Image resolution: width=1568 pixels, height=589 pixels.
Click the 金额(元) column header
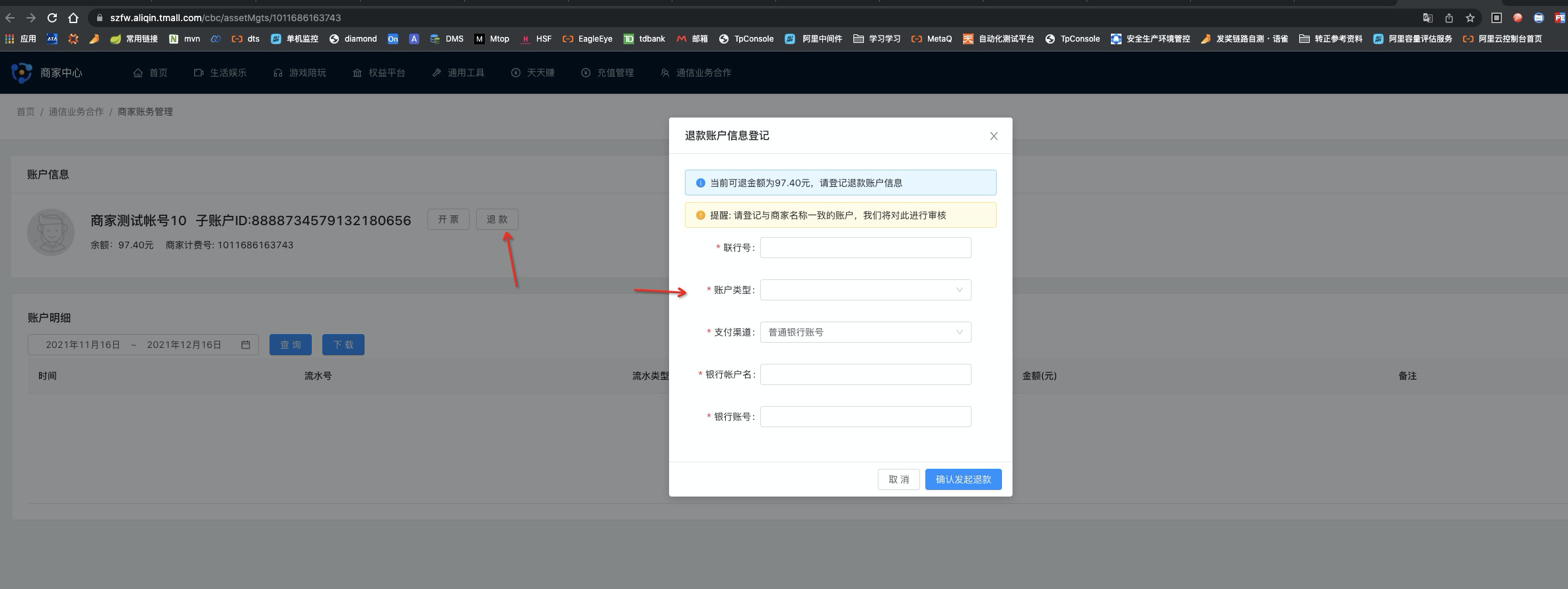click(x=1040, y=376)
